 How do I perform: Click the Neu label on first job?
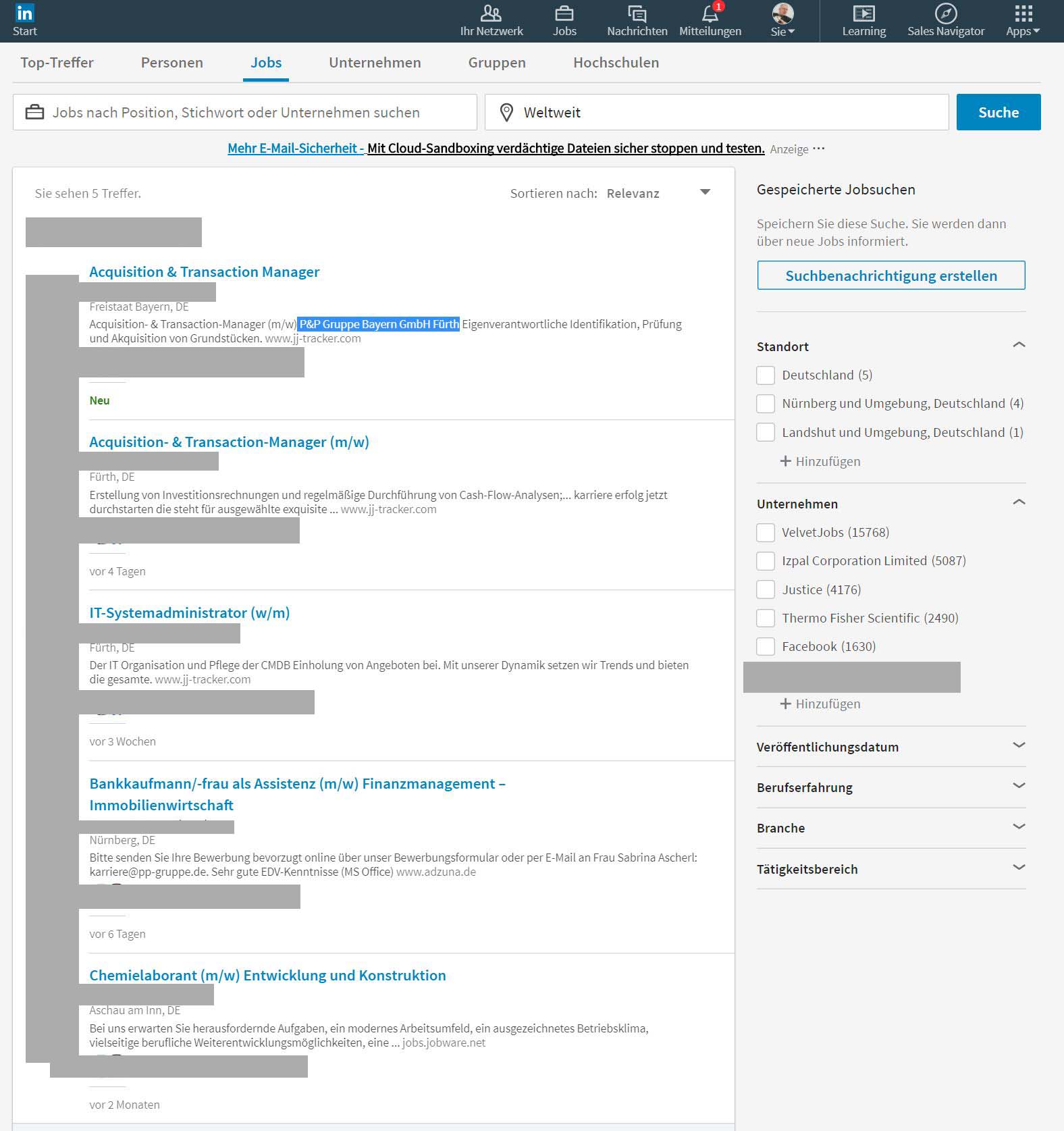(99, 400)
